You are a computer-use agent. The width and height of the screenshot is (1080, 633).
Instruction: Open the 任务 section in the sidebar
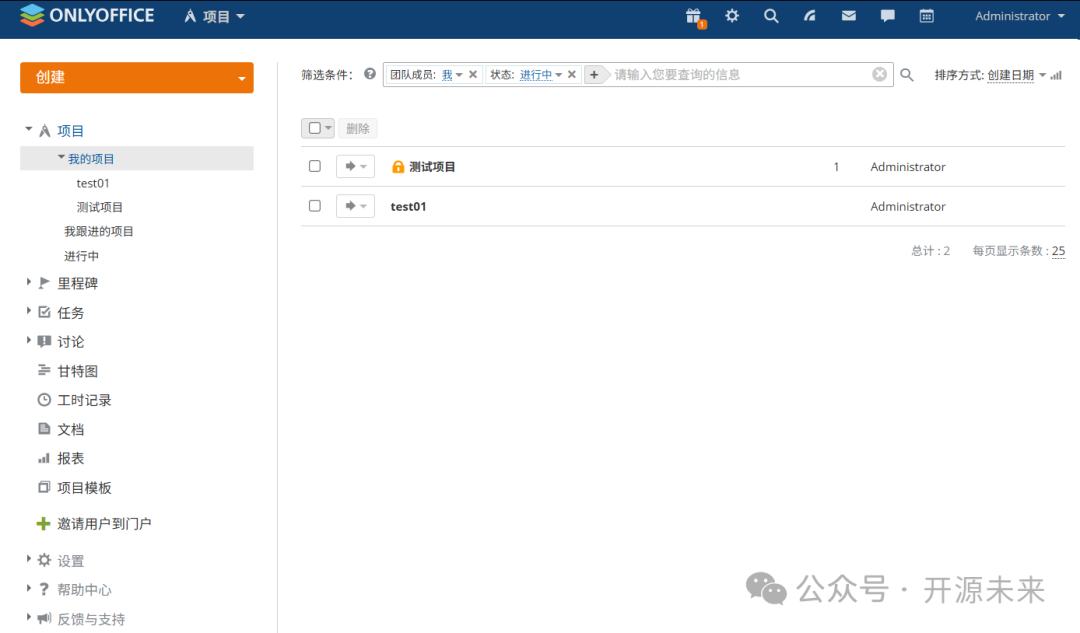[x=70, y=311]
